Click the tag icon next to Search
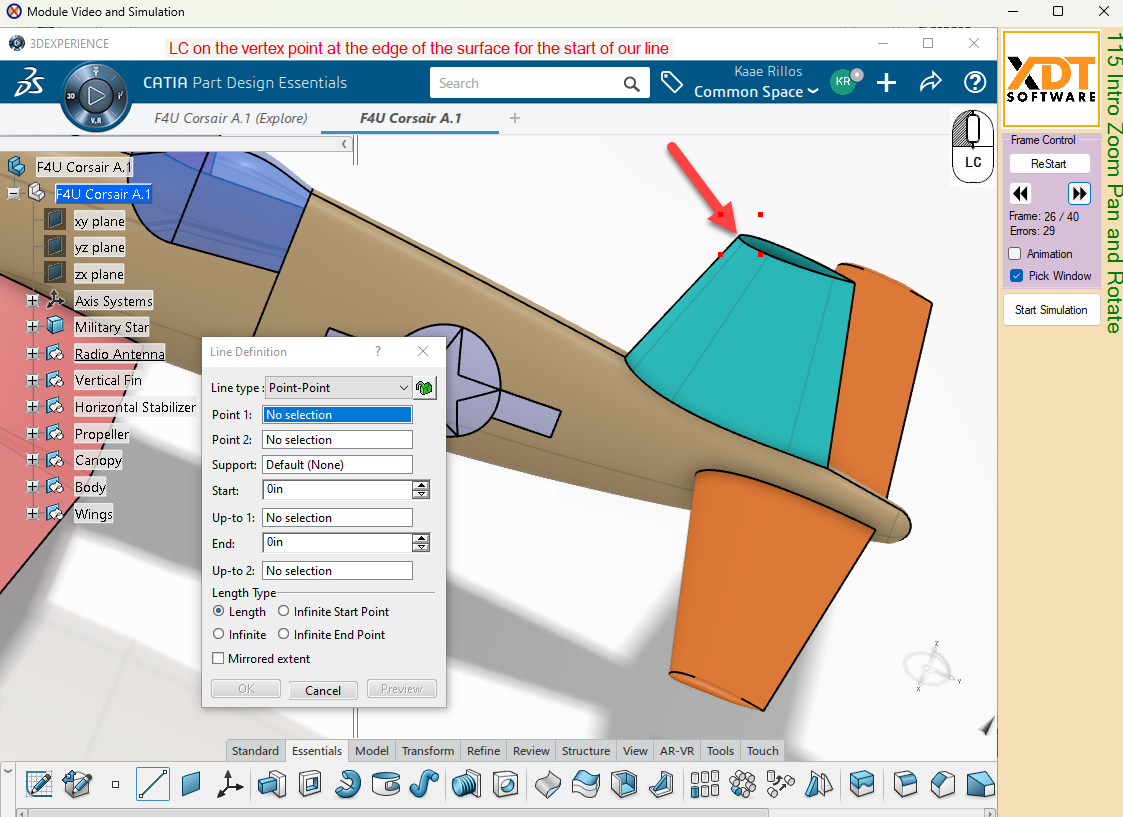 coord(671,82)
